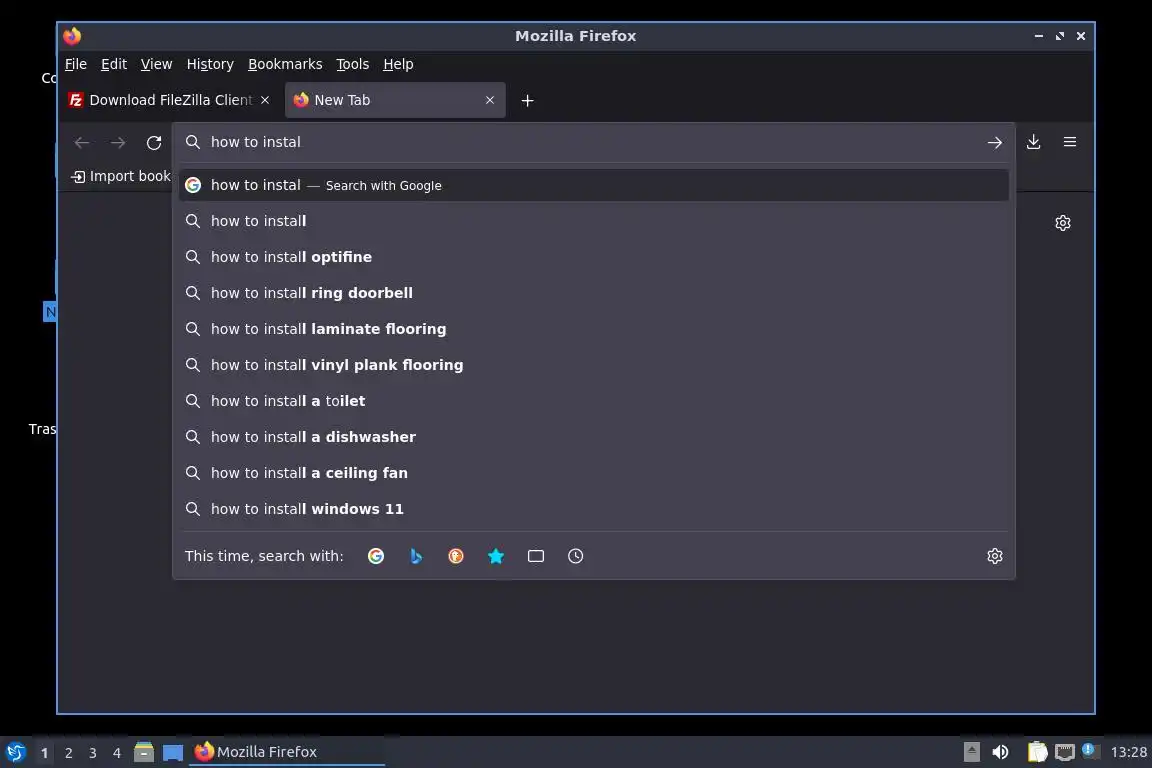The image size is (1152, 768).
Task: Choose suggestion 'how to install optifine'
Action: (x=594, y=257)
